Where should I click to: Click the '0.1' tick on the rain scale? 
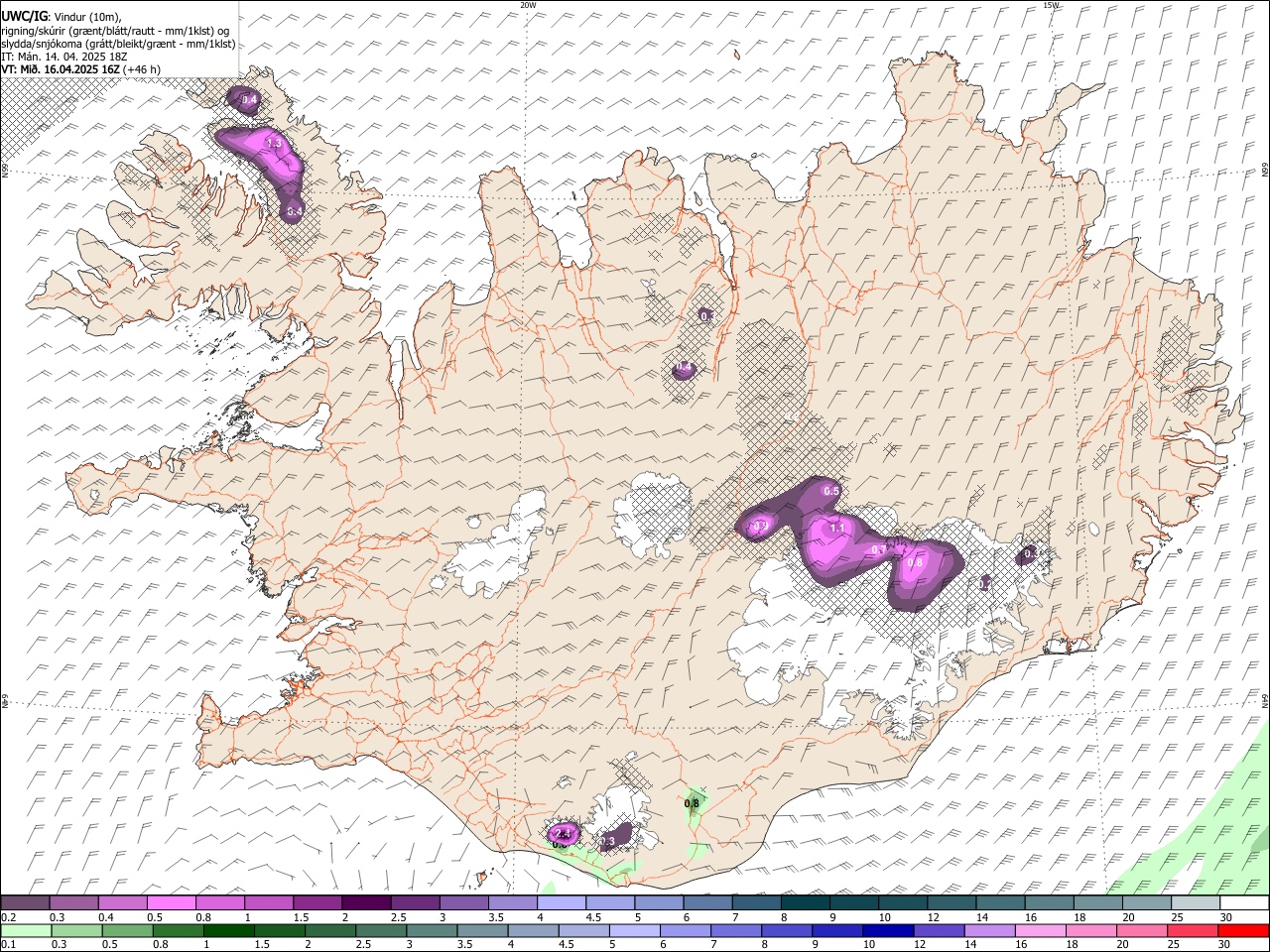coord(9,944)
